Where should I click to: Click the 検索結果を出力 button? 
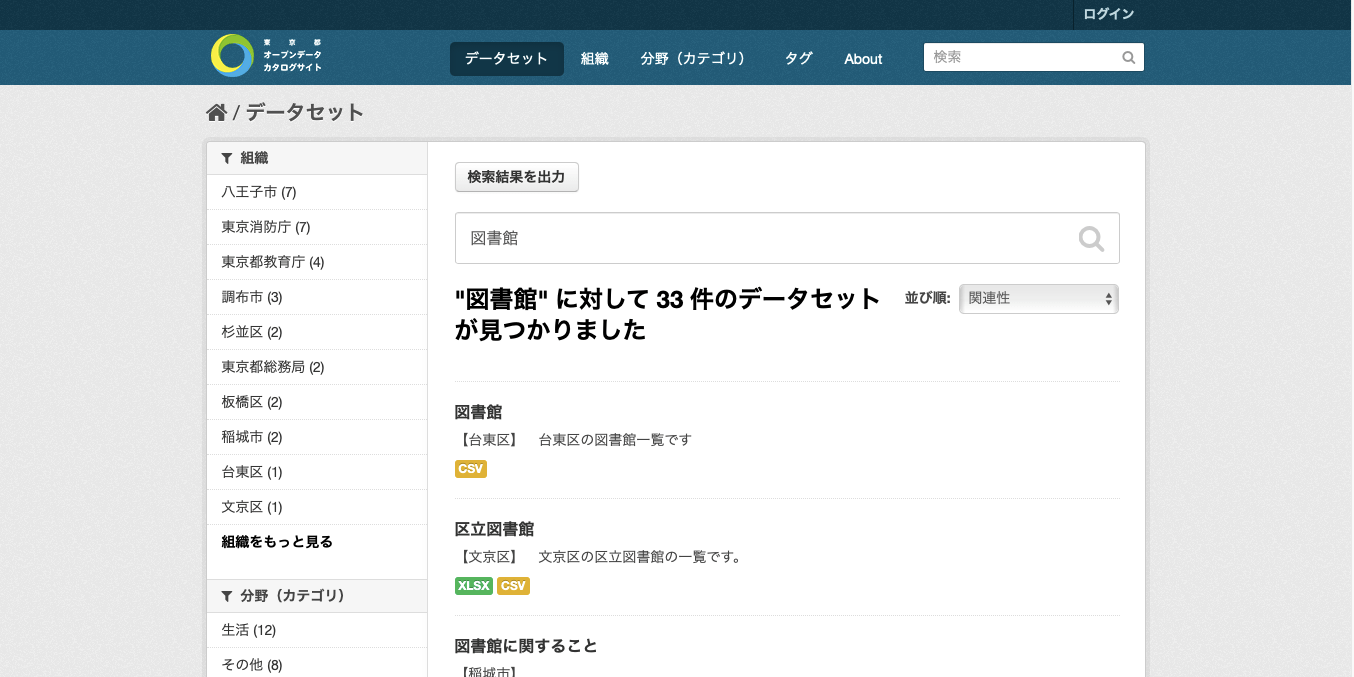517,177
